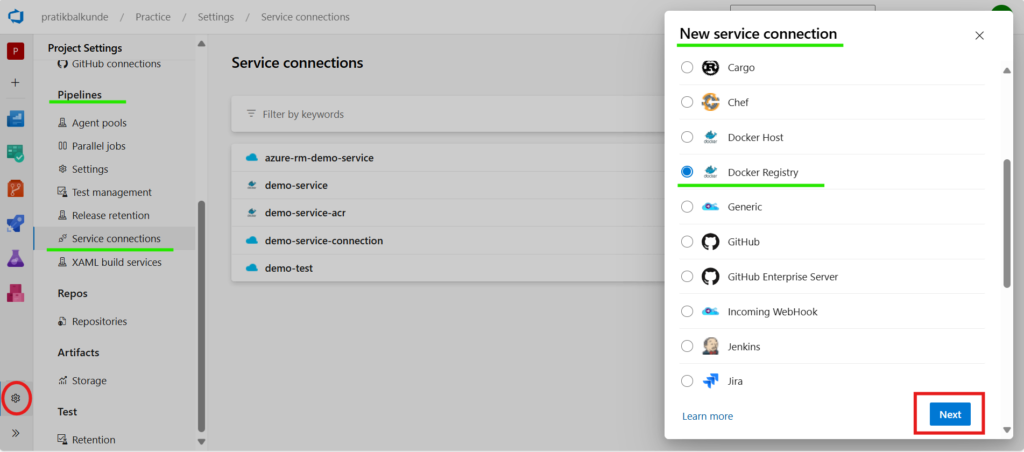Click GitHub Enterprise Server octocat icon
This screenshot has width=1024, height=452.
pyautogui.click(x=711, y=276)
